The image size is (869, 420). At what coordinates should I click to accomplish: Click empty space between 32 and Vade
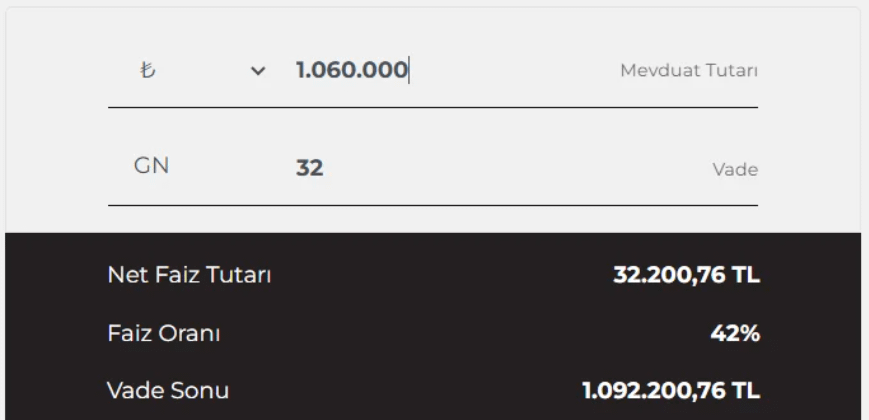tap(510, 168)
